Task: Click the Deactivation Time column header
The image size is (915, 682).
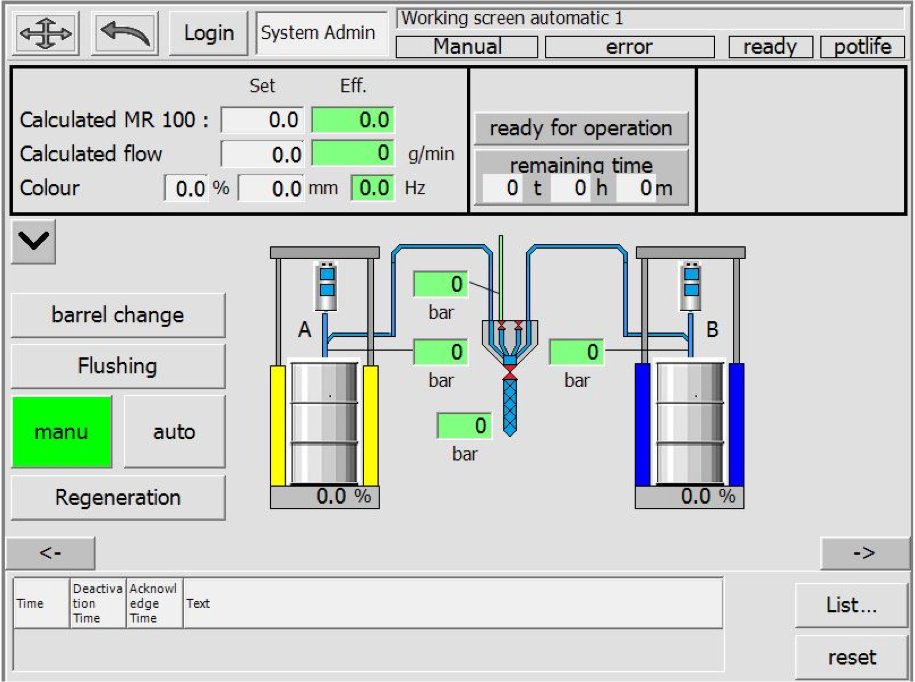Action: coord(98,603)
